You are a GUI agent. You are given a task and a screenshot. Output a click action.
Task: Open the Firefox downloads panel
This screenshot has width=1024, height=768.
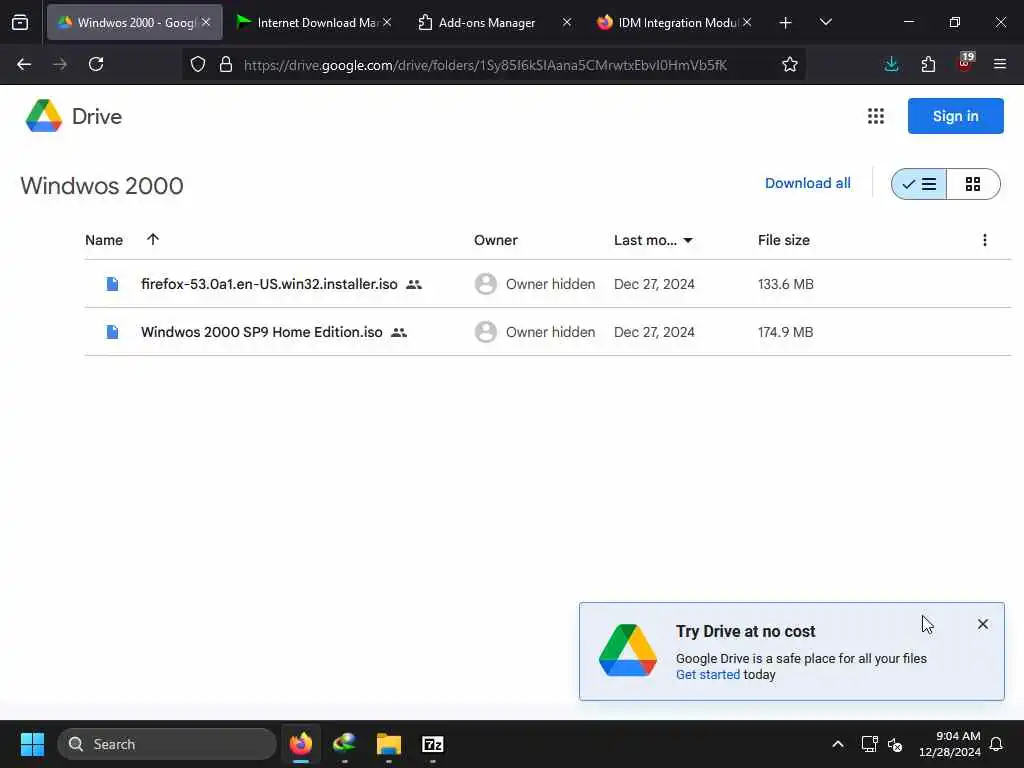pos(891,64)
